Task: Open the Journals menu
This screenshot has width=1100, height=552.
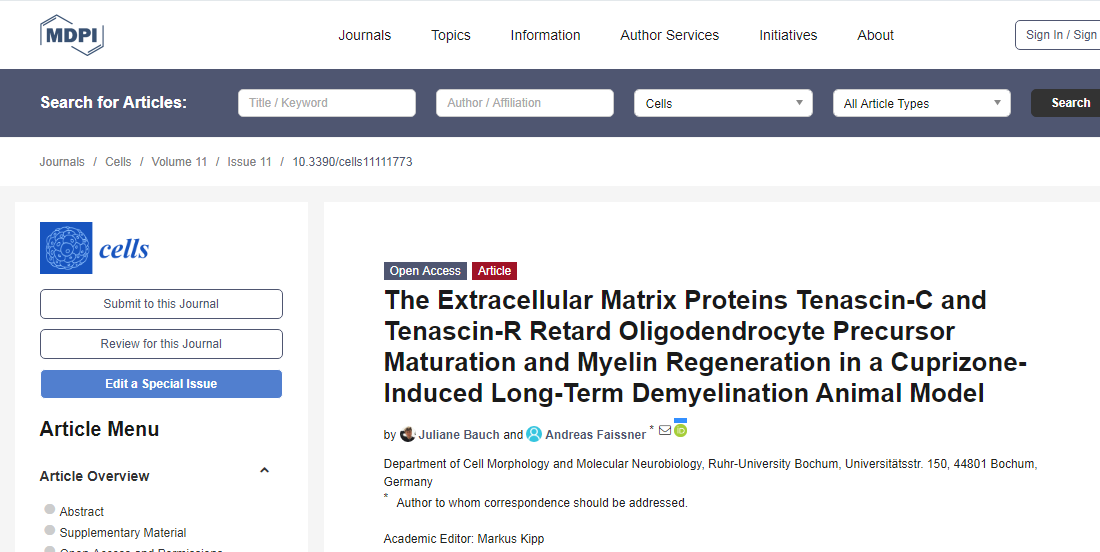Action: pyautogui.click(x=365, y=35)
